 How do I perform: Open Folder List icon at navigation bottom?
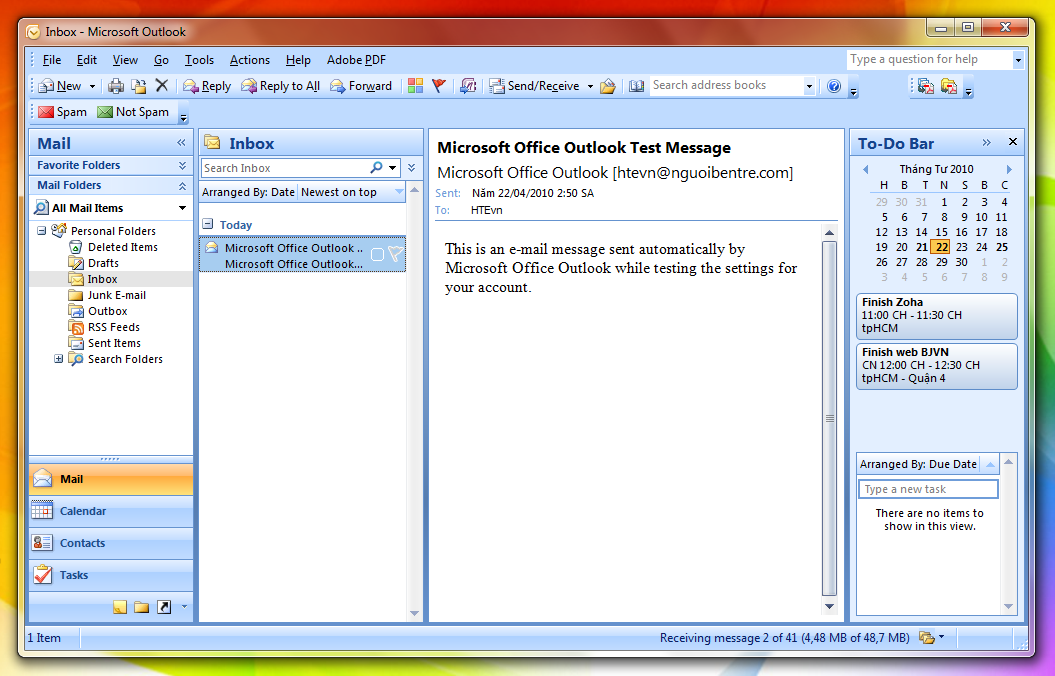pos(141,607)
